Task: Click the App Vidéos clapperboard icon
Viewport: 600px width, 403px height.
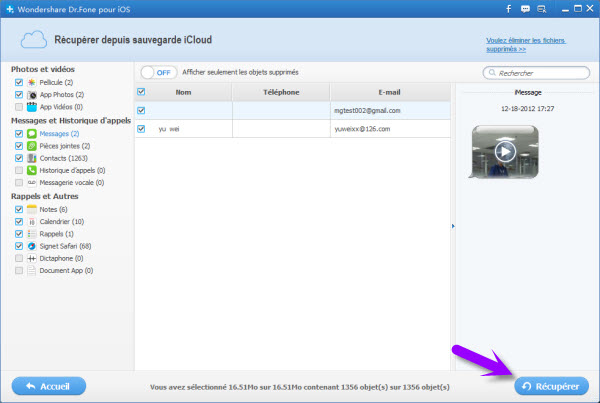Action: coord(32,107)
